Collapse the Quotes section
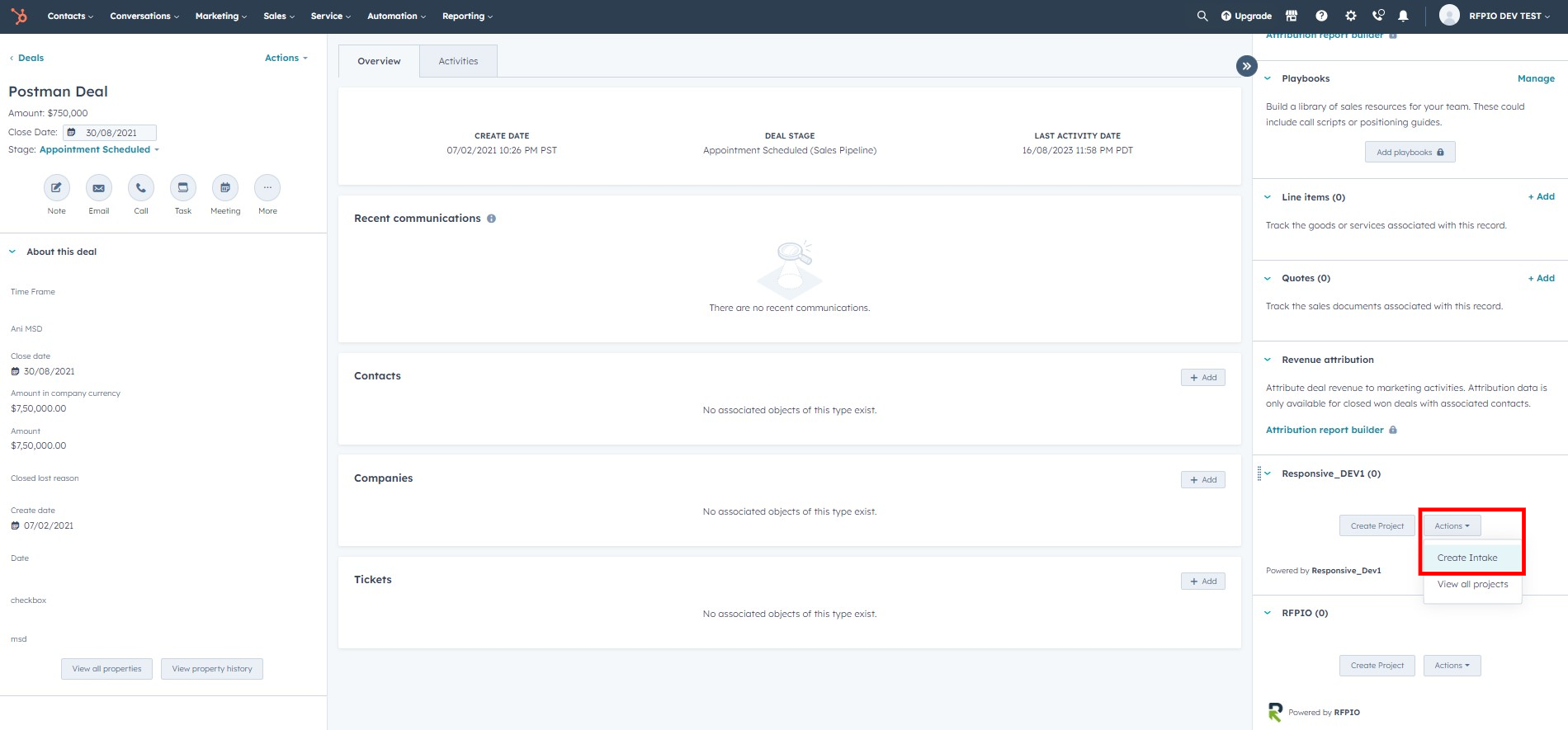 coord(1268,278)
